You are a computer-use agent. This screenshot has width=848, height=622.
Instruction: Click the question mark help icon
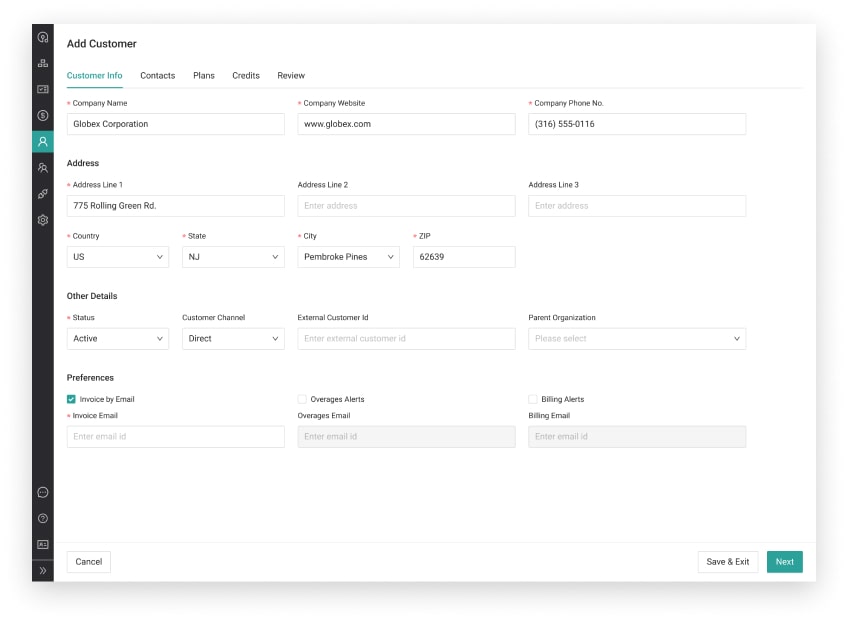coord(43,518)
